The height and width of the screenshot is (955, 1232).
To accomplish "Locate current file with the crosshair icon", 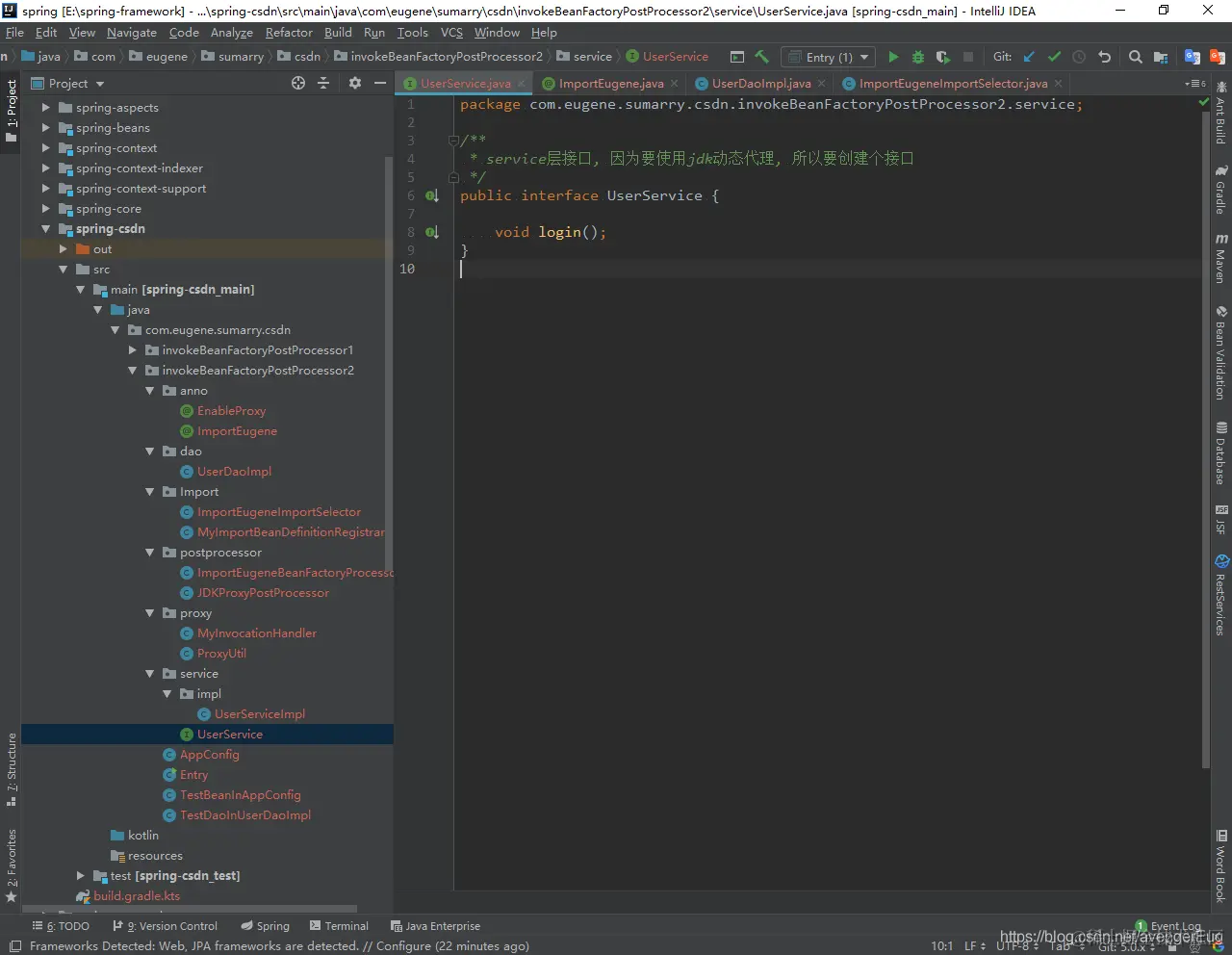I will [298, 84].
